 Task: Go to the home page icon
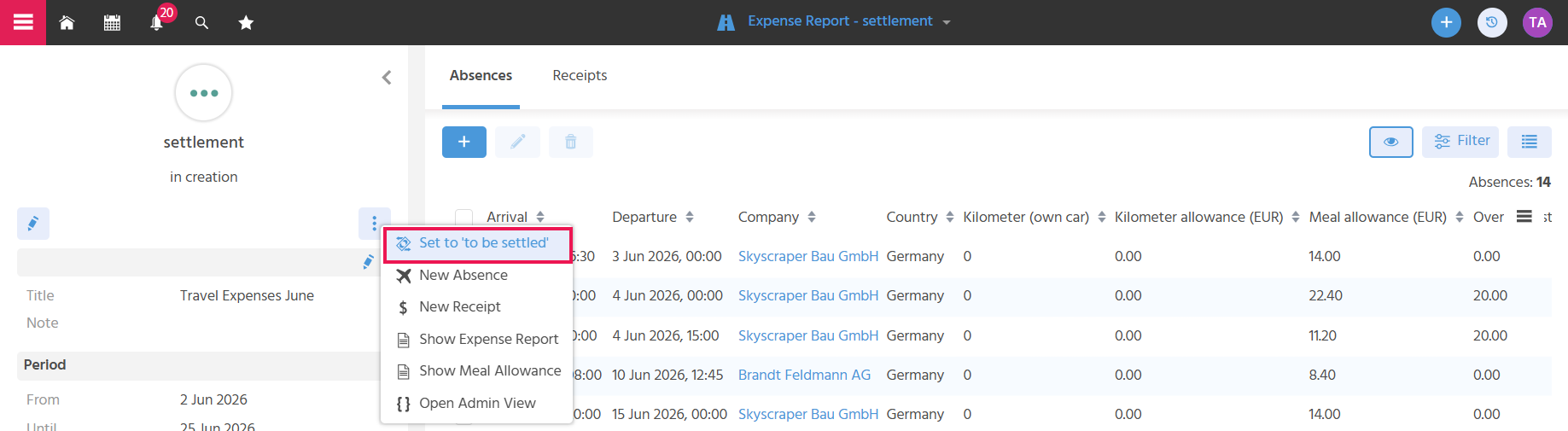pos(67,23)
